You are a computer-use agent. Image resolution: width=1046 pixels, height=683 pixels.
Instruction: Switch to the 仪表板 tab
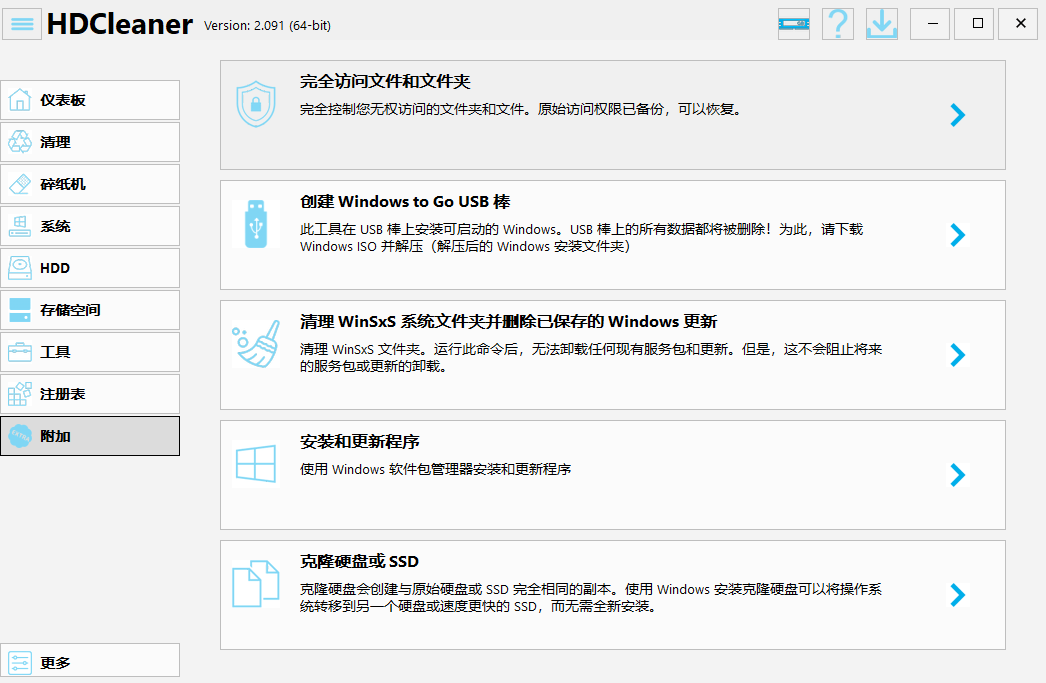coord(90,100)
